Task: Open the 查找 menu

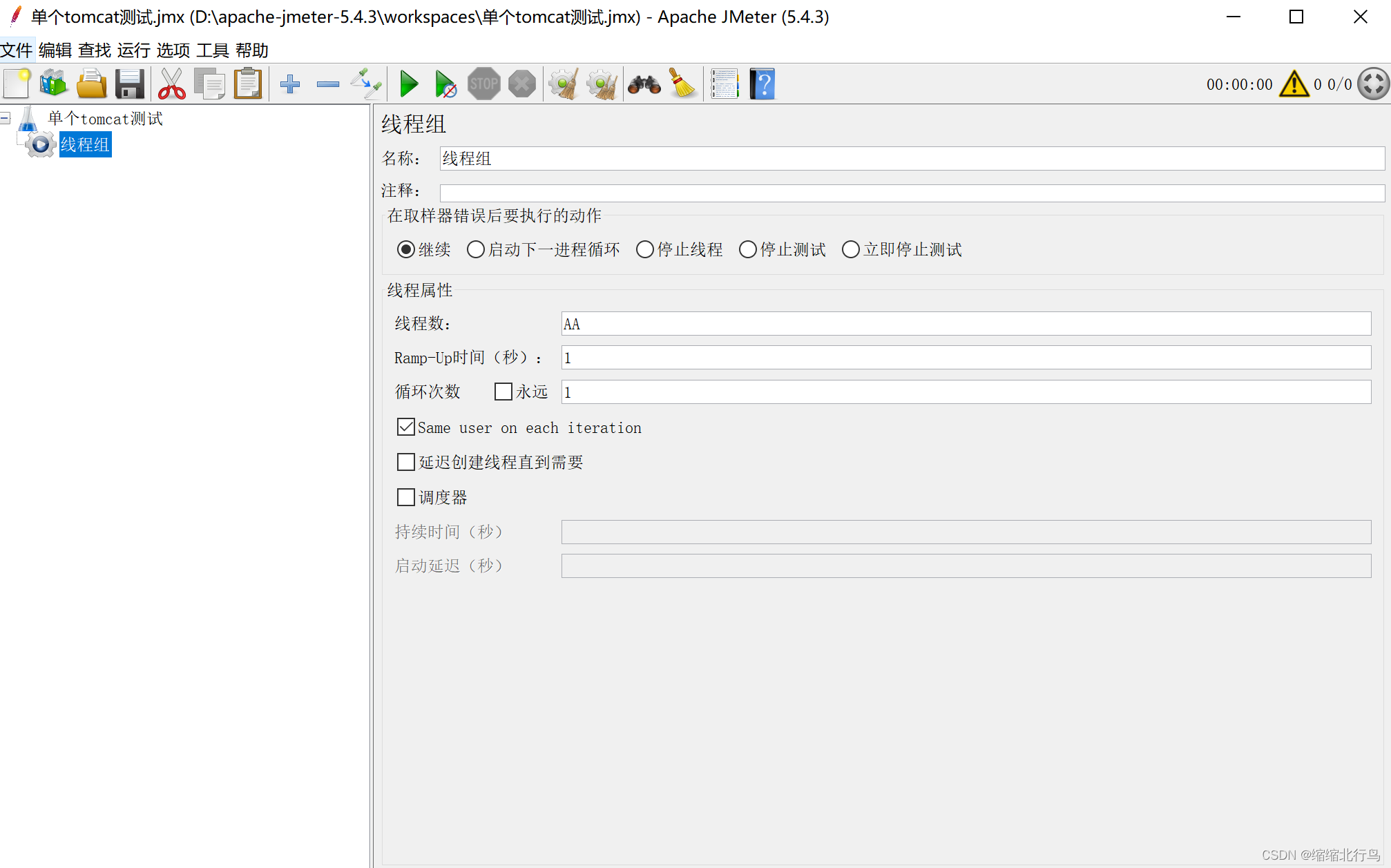Action: tap(95, 50)
